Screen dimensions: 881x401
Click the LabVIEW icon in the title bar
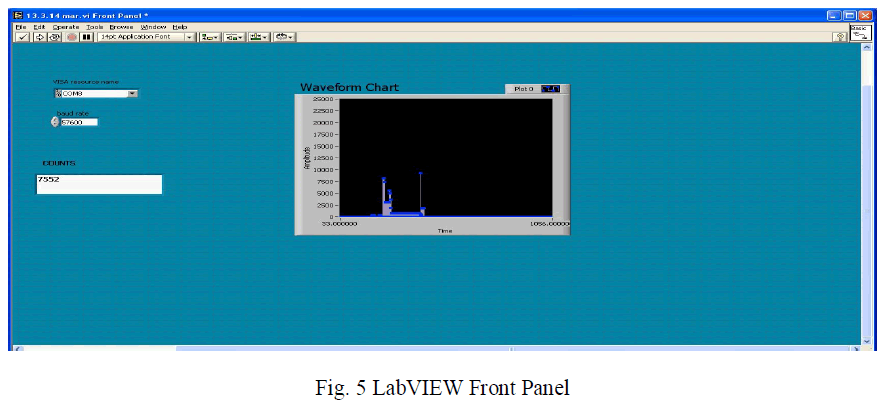[x=18, y=15]
